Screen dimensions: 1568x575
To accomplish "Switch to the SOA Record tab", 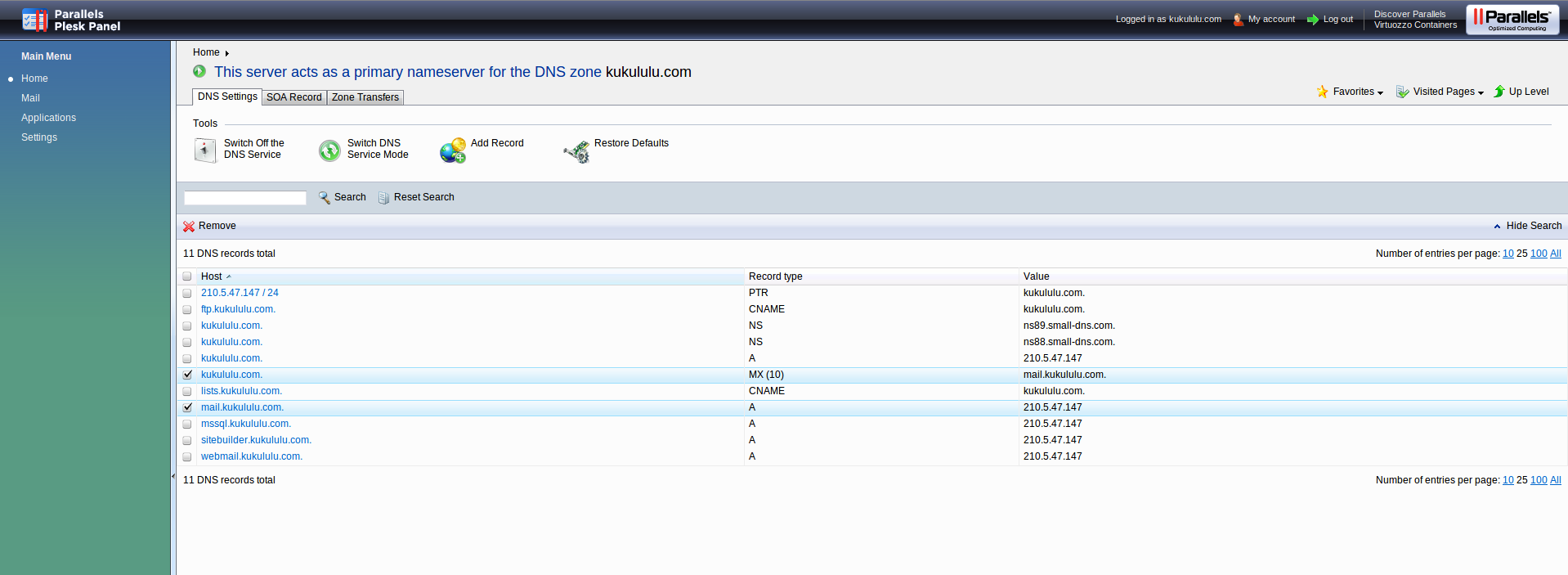I will point(294,97).
